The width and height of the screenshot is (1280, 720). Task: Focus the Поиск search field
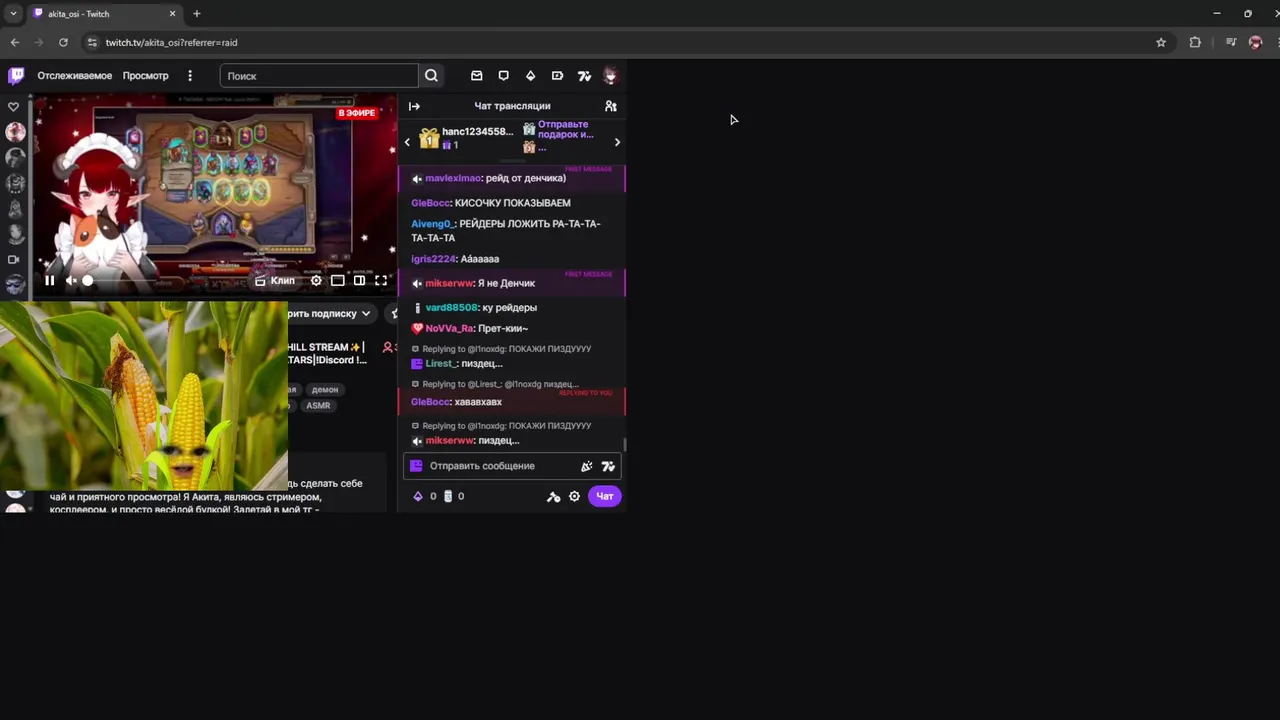(319, 76)
